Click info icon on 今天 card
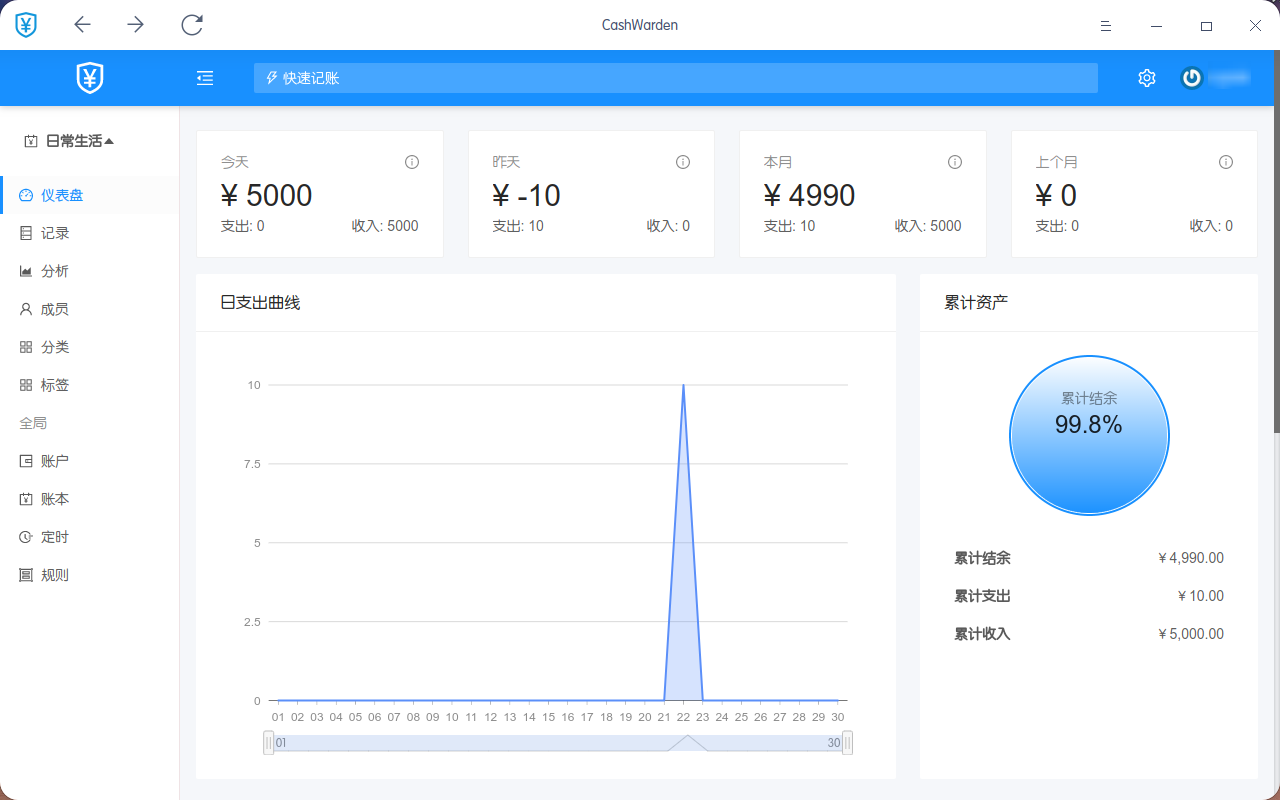Viewport: 1280px width, 800px height. coord(412,162)
